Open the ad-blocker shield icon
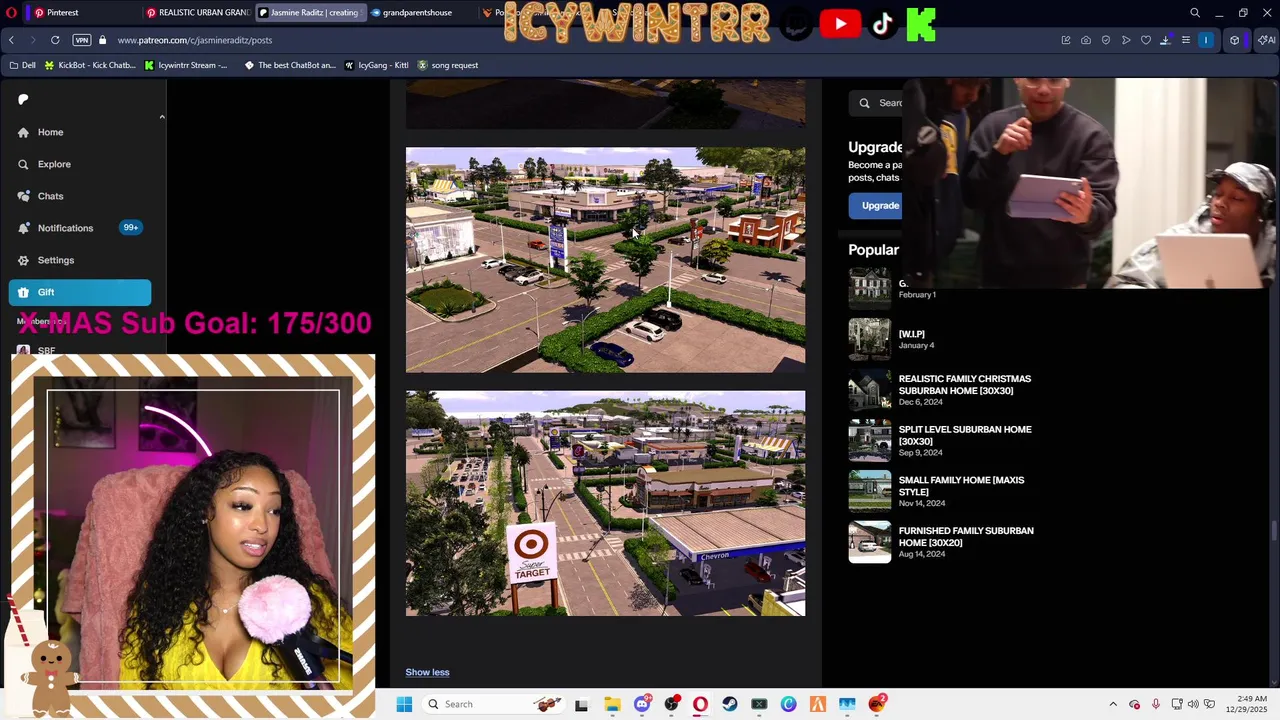This screenshot has width=1280, height=720. [x=1106, y=40]
